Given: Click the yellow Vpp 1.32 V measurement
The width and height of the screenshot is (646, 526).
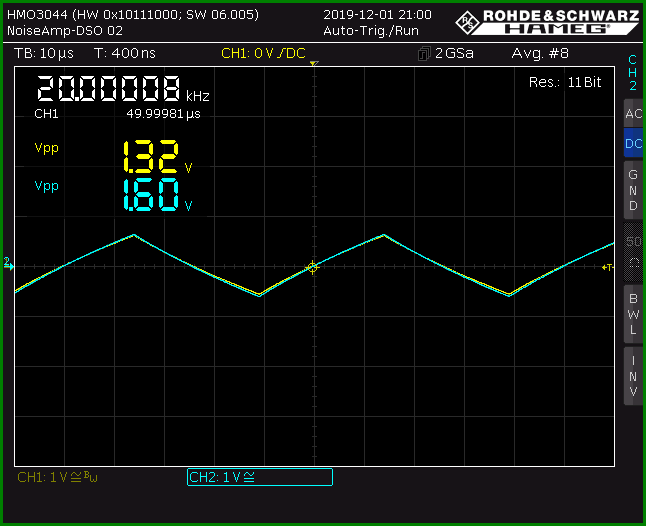Looking at the screenshot, I should [x=158, y=157].
